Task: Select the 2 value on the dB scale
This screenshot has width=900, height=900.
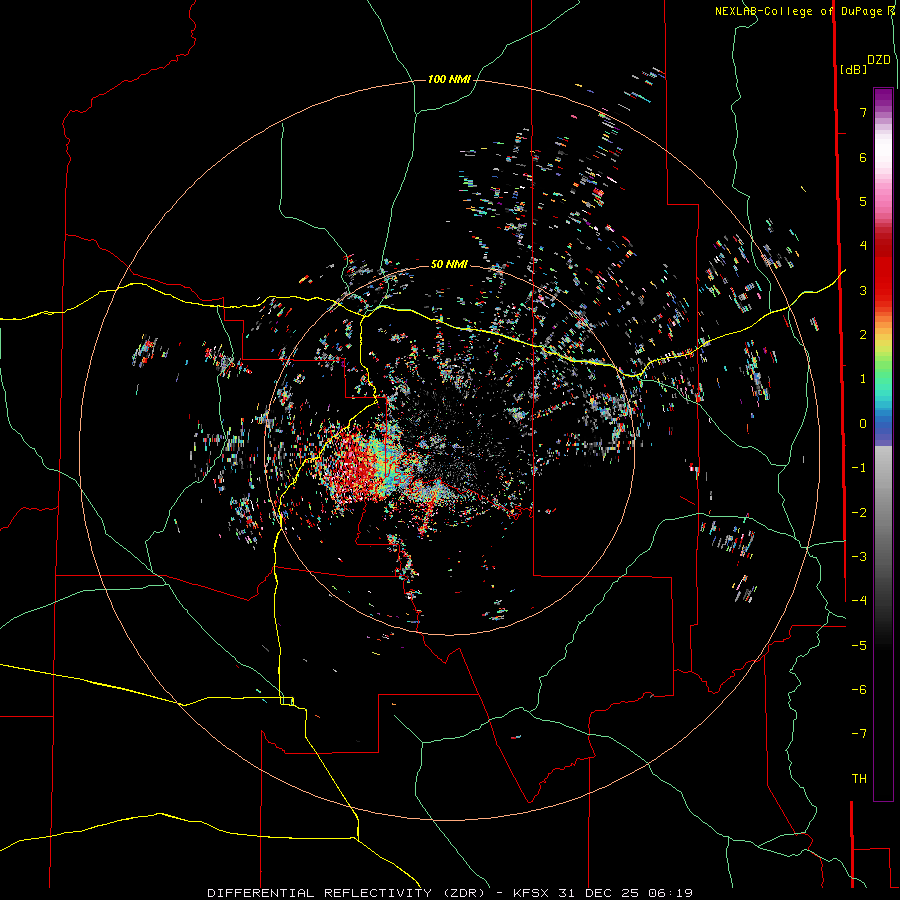Action: tap(863, 335)
